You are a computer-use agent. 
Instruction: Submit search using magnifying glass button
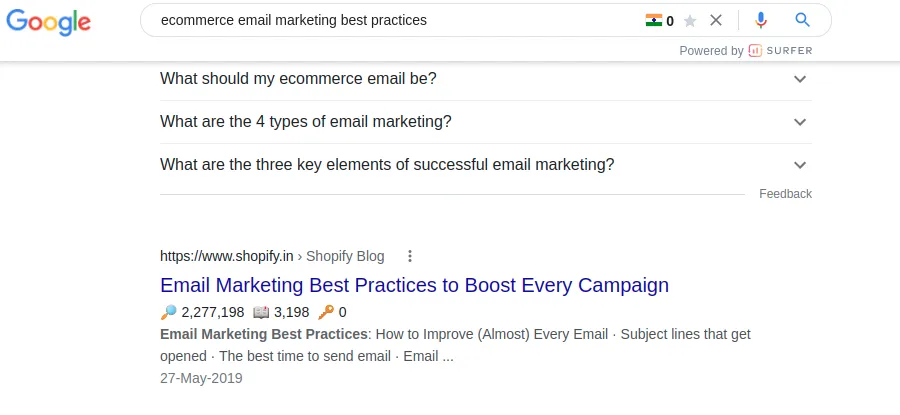tap(802, 20)
